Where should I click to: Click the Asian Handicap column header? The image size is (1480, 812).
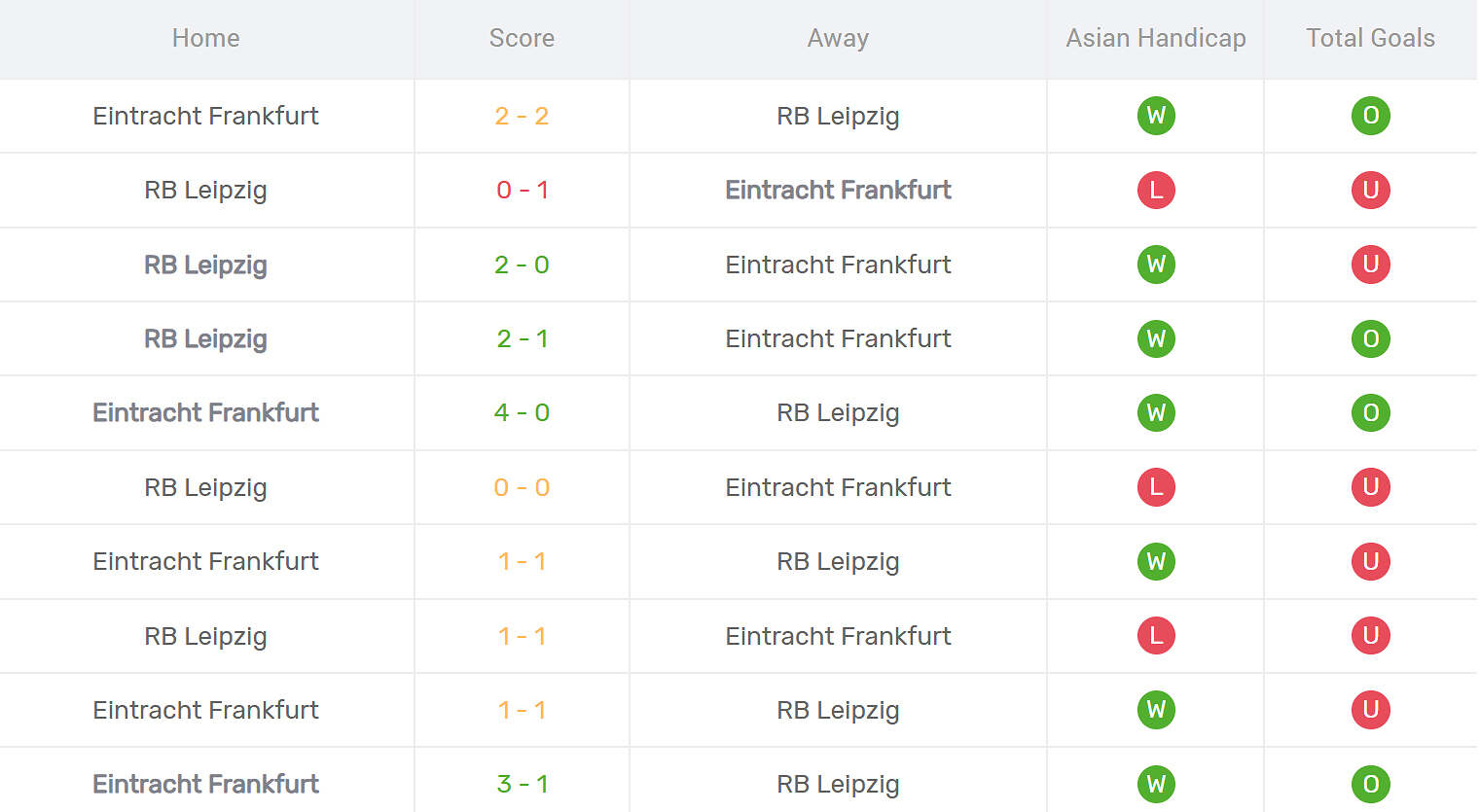[1155, 38]
